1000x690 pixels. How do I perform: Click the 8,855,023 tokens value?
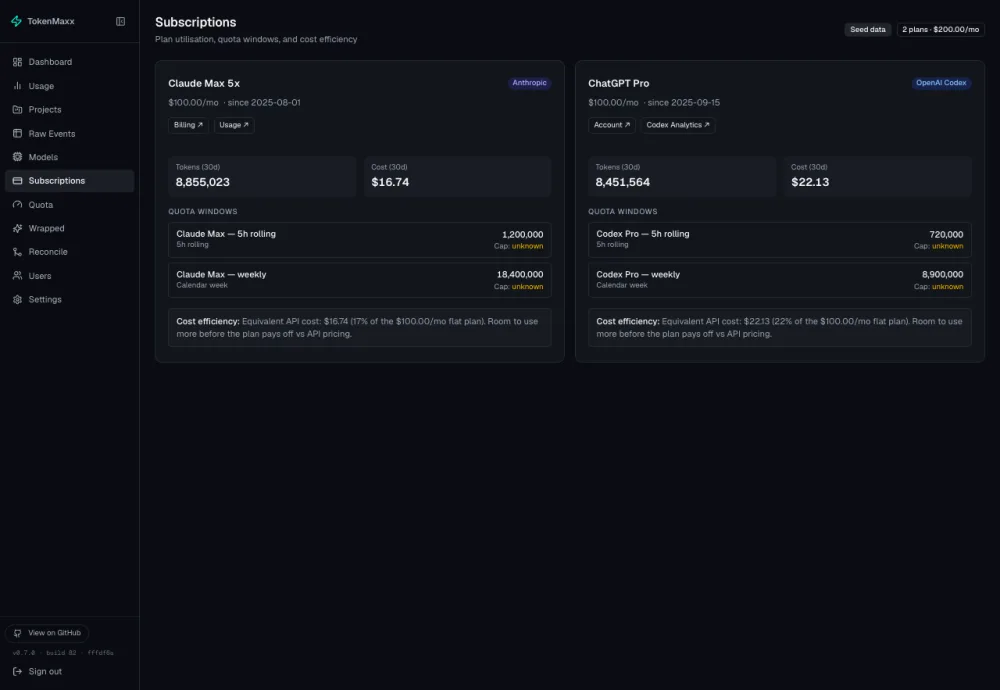tap(203, 182)
